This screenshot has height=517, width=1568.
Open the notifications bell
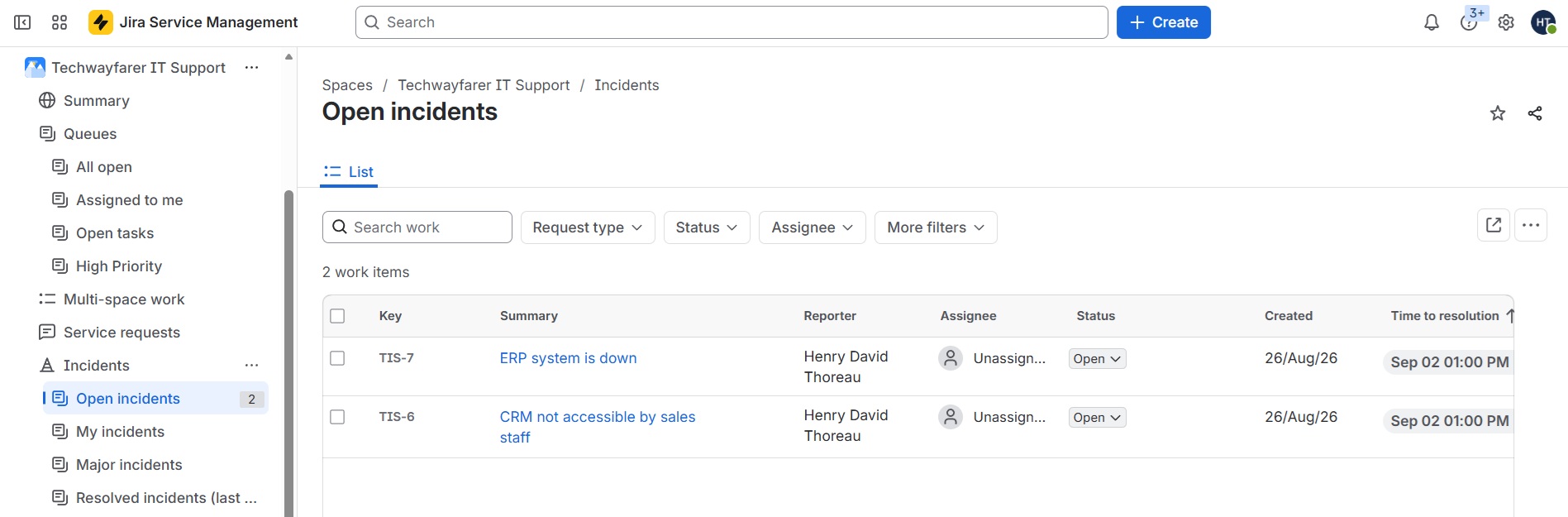[x=1432, y=22]
